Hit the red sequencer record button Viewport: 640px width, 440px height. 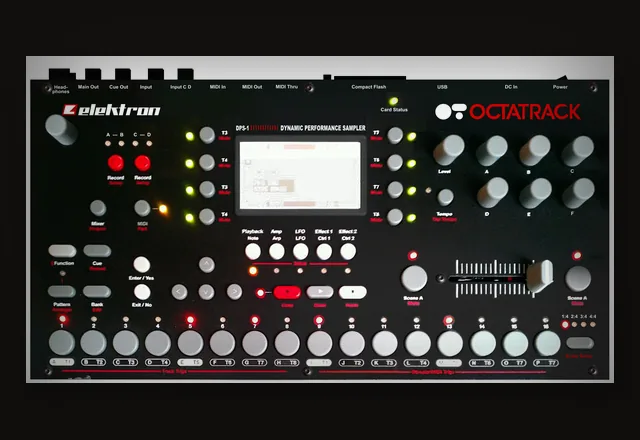287,292
